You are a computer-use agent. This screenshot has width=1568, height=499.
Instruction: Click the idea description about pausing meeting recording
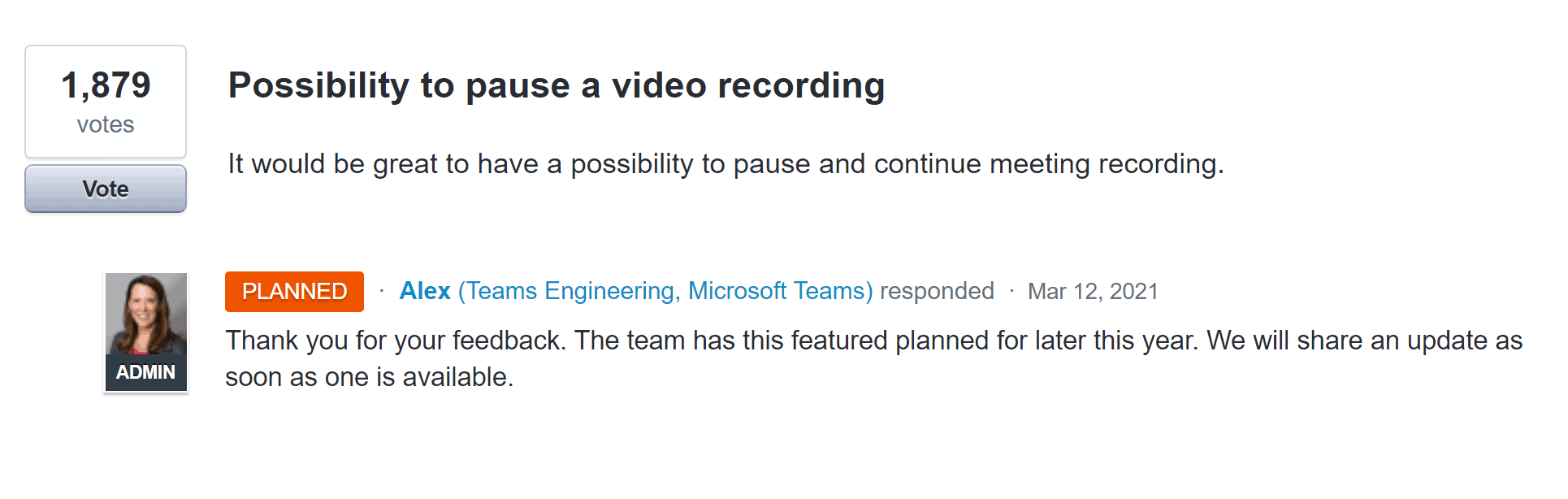pyautogui.click(x=726, y=164)
